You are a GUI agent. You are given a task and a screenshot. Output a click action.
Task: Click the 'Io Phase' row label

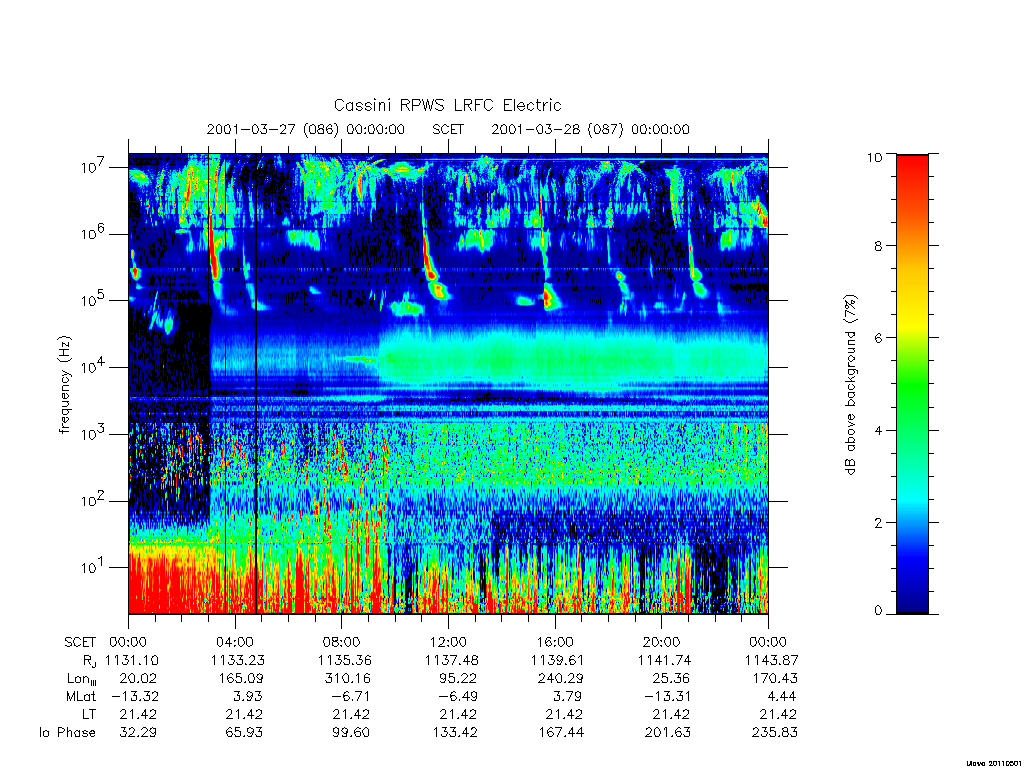coord(67,732)
